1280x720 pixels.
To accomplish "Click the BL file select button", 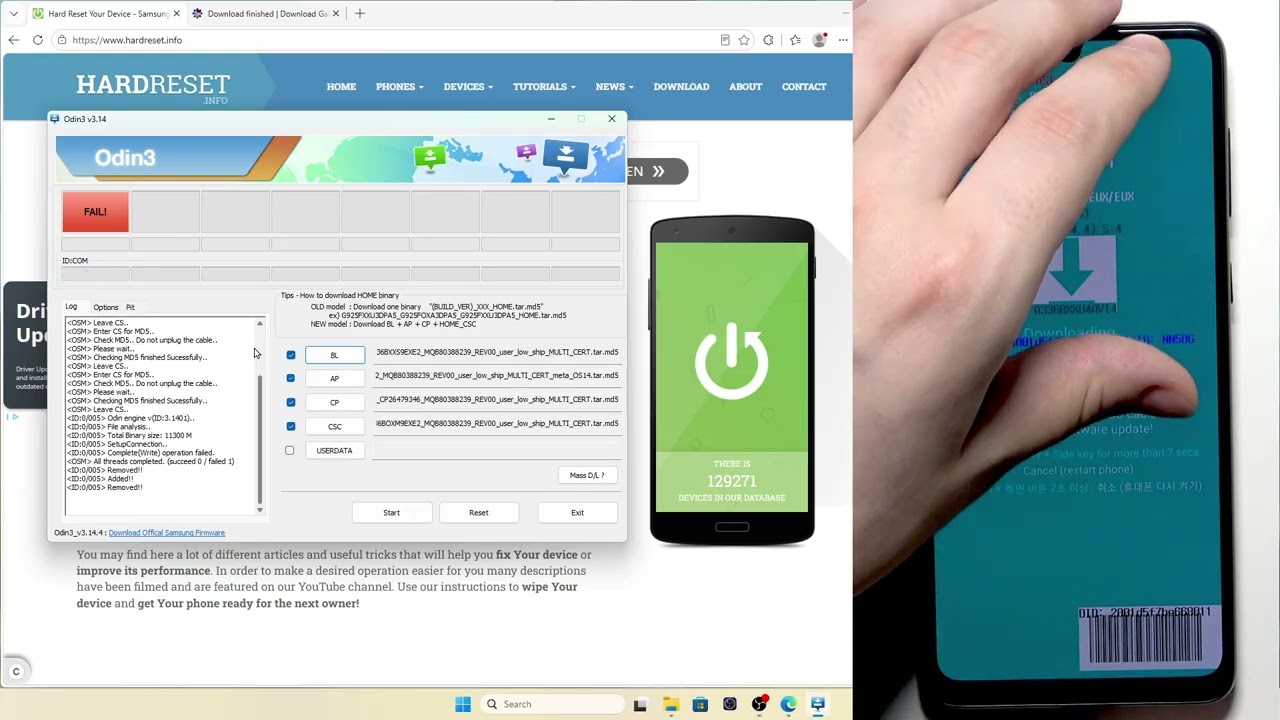I will tap(335, 355).
